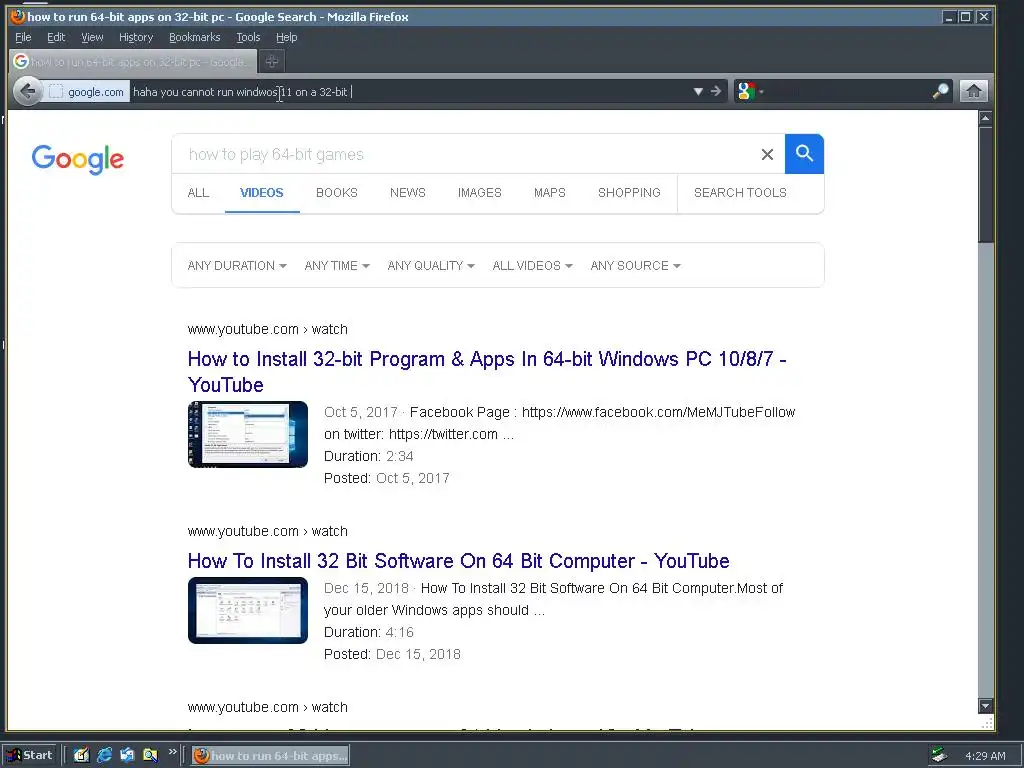Screen dimensions: 1024x768
Task: Click the page scrollbar up arrow
Action: [x=985, y=118]
